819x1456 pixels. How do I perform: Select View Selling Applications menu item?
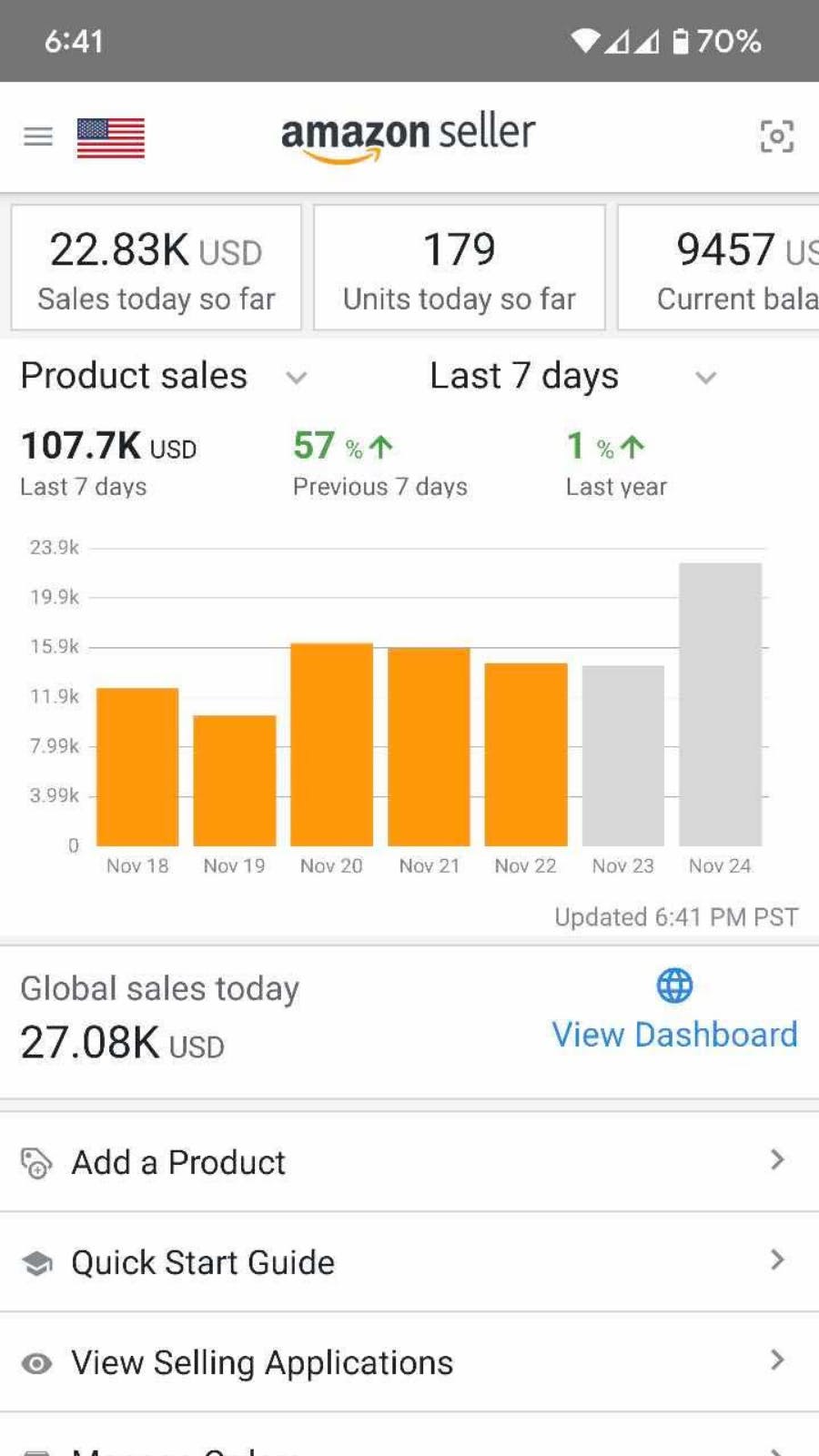(x=262, y=1362)
